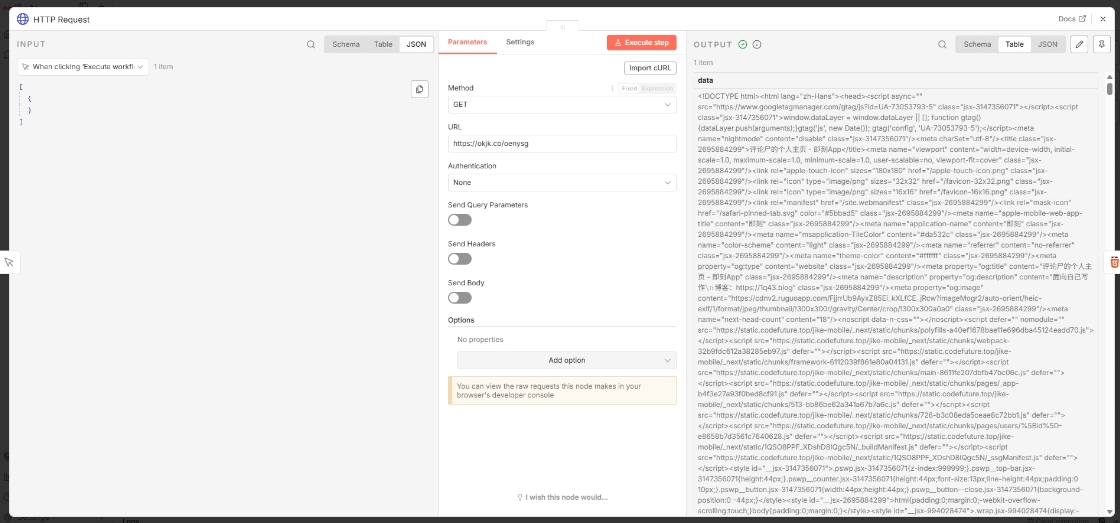Switch to the Settings tab
Image resolution: width=1120 pixels, height=523 pixels.
pyautogui.click(x=520, y=42)
